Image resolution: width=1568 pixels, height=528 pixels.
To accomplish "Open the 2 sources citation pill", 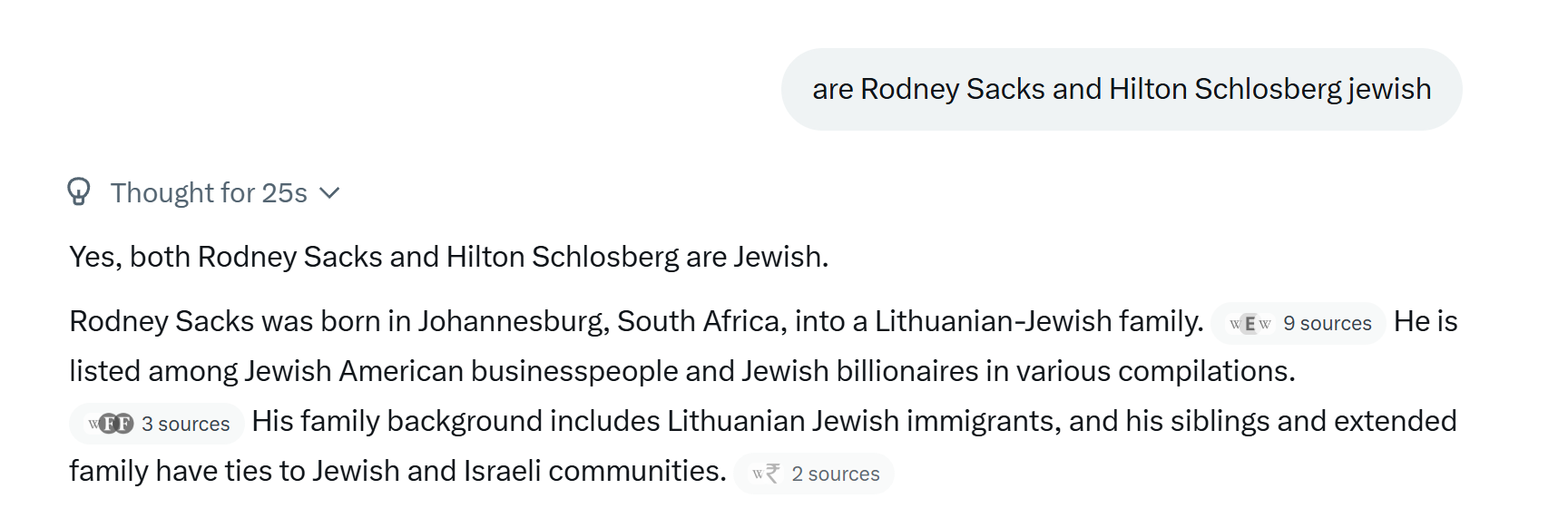I will coord(814,474).
